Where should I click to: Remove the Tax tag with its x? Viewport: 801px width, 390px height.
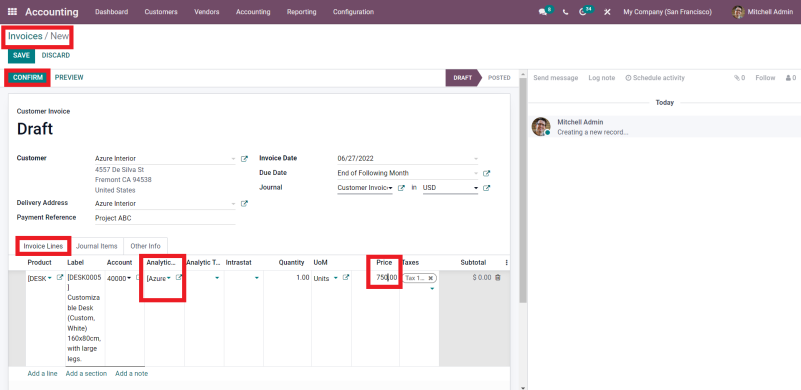[431, 278]
